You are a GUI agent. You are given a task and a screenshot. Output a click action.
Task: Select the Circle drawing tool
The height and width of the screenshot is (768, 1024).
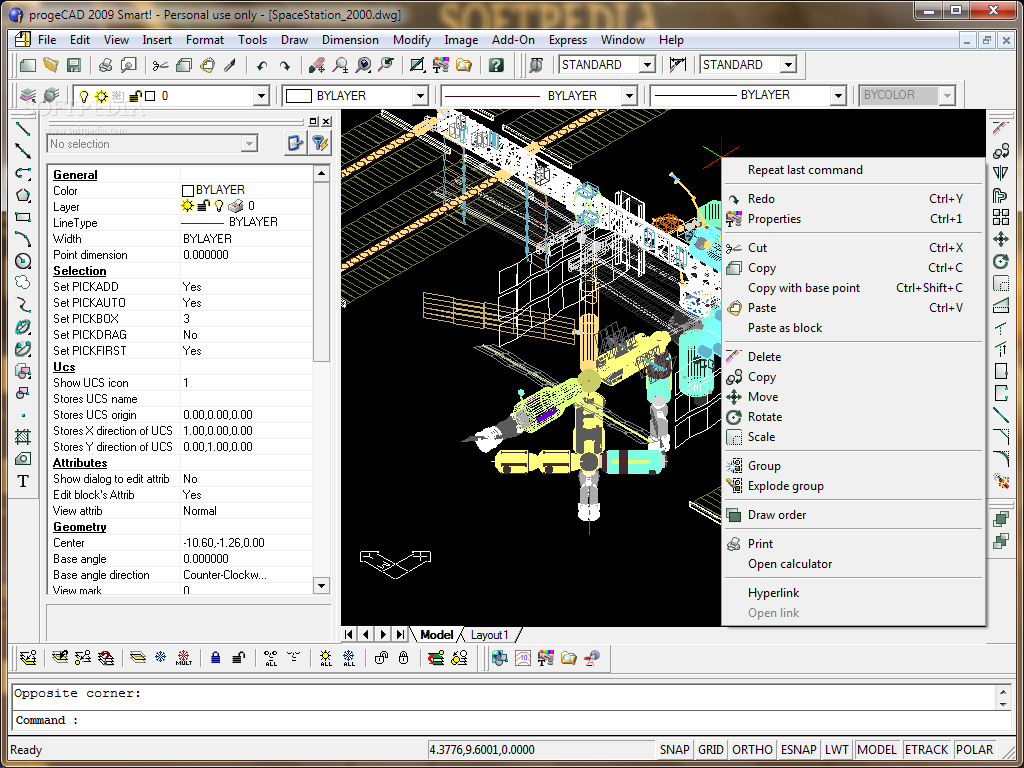tap(23, 261)
